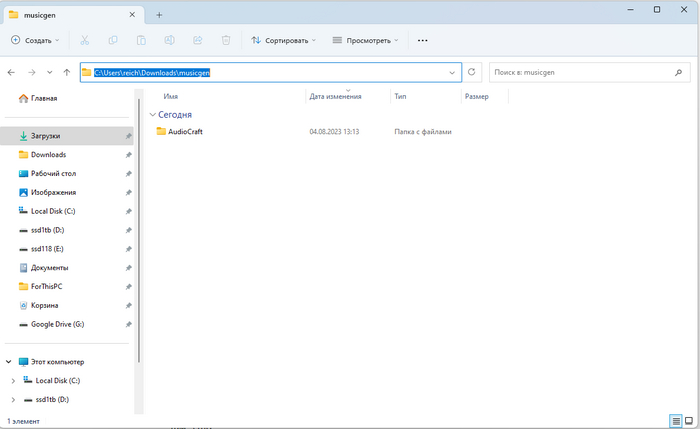This screenshot has height=429, width=700.
Task: Switch to large icons view in status bar
Action: tap(689, 422)
